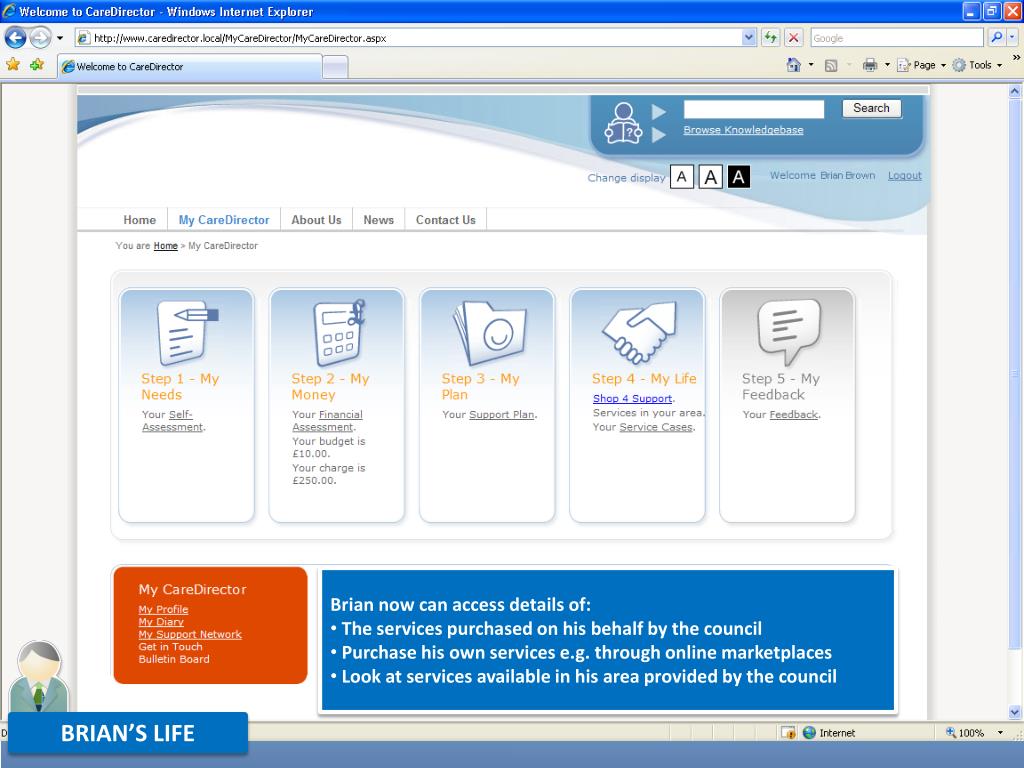Screen dimensions: 1024x768
Task: Click the browser Home icon
Action: pos(793,65)
